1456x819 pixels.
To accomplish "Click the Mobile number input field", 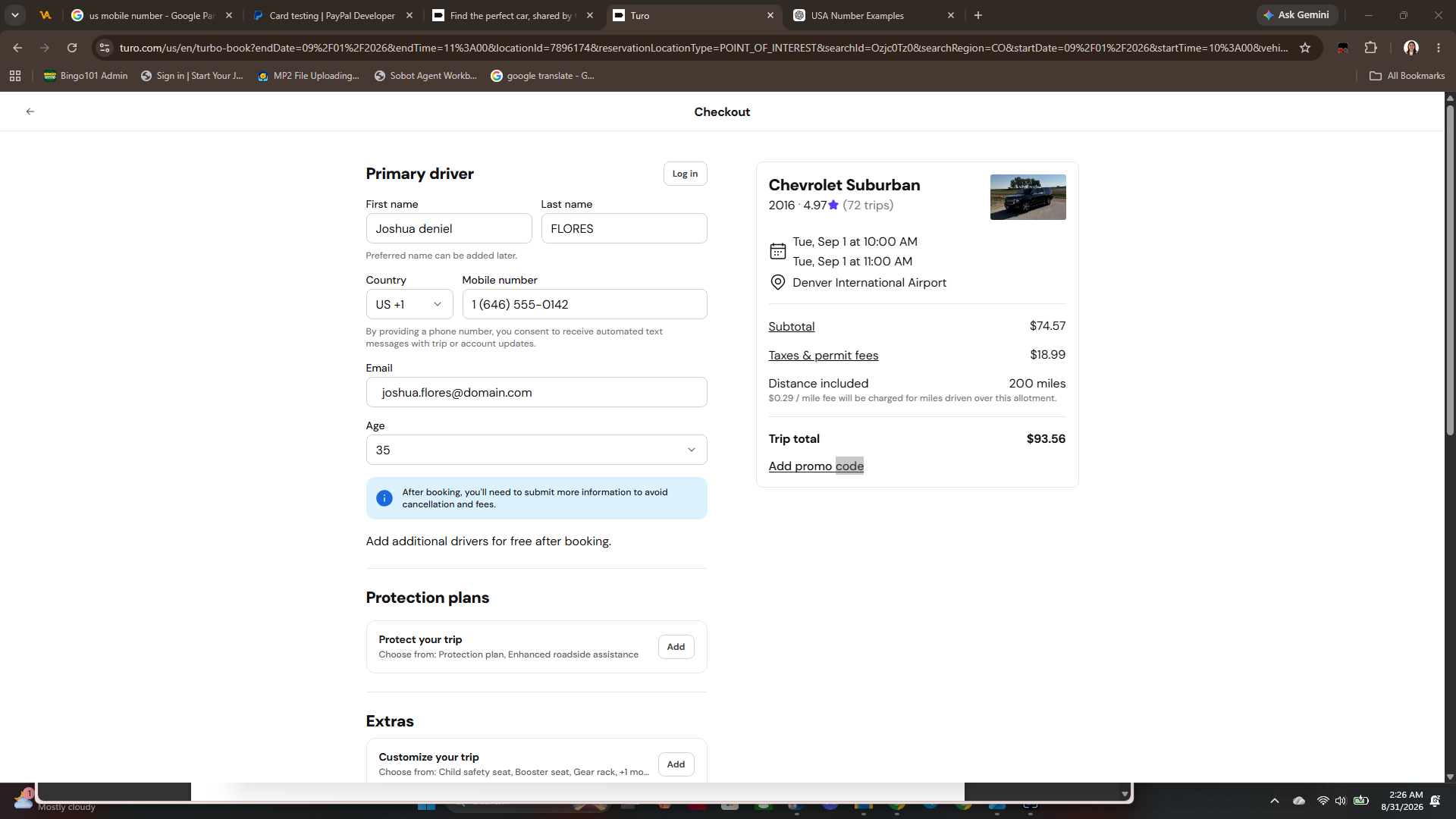I will (x=585, y=304).
